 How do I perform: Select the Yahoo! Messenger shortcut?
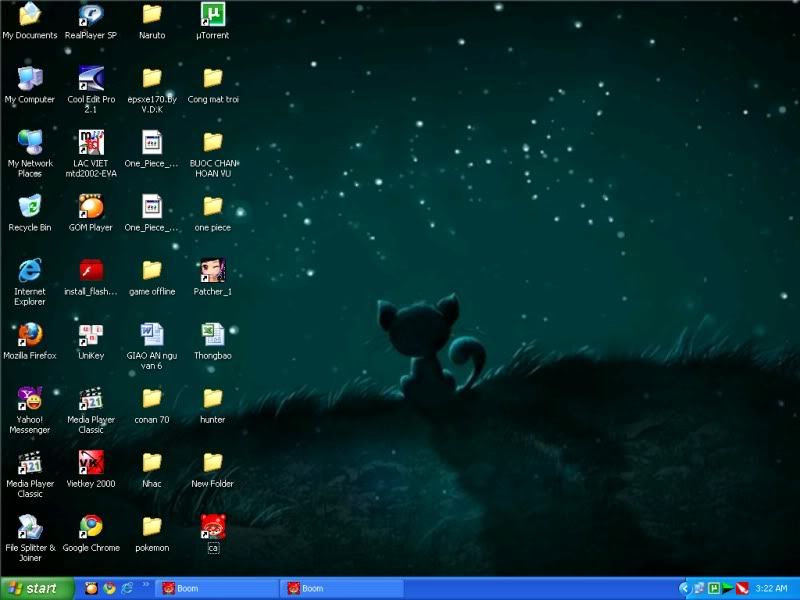pyautogui.click(x=30, y=410)
